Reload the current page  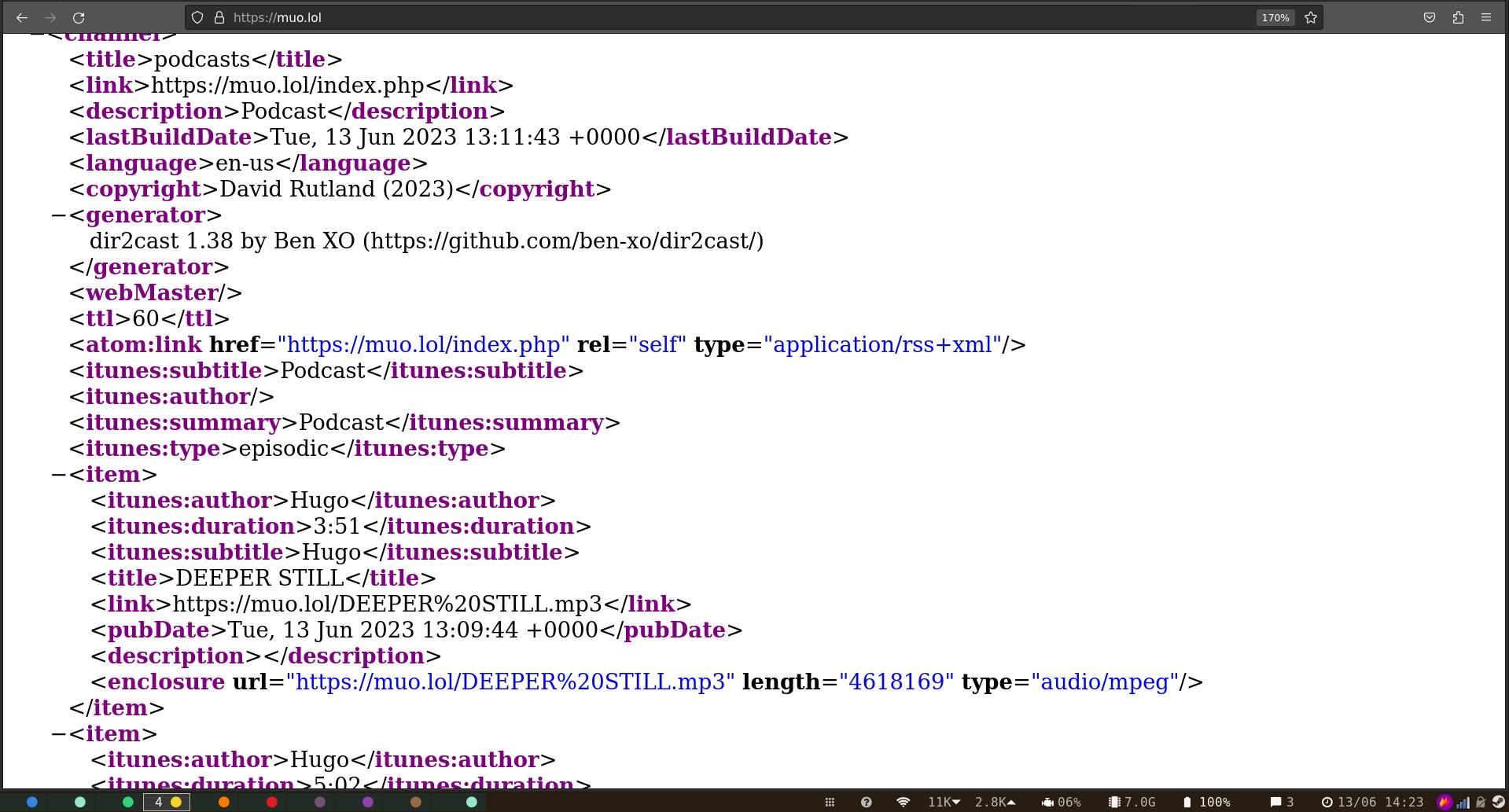[79, 17]
